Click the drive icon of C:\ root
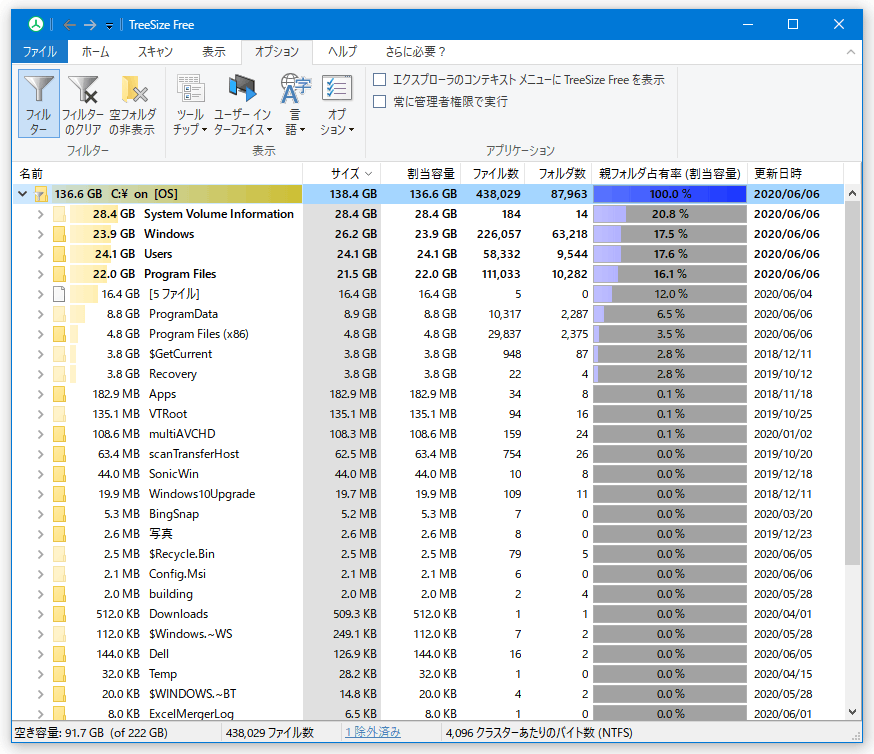Screen dimensions: 874x754 pyautogui.click(x=41, y=194)
